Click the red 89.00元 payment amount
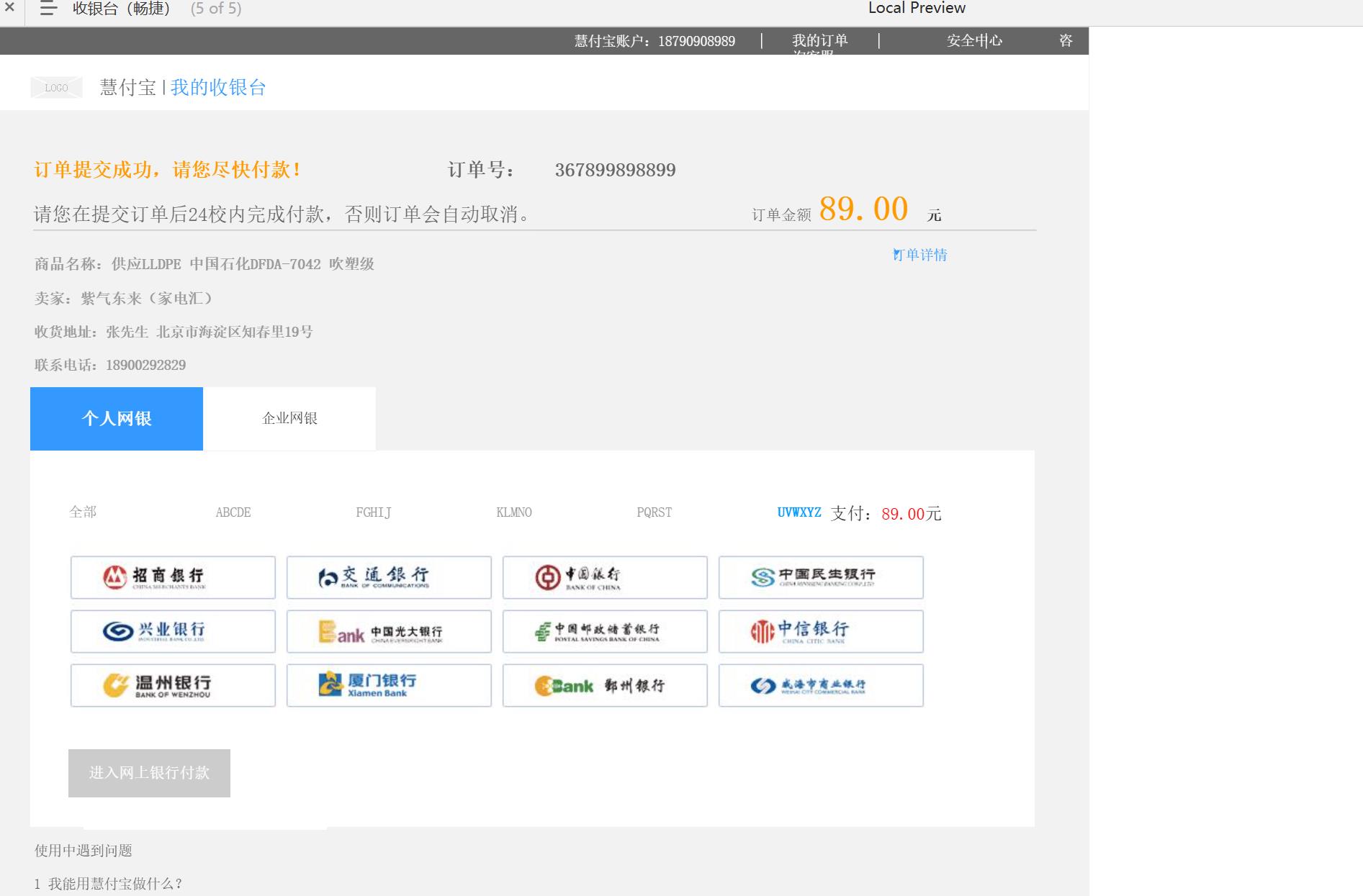This screenshot has height=896, width=1363. coord(912,514)
